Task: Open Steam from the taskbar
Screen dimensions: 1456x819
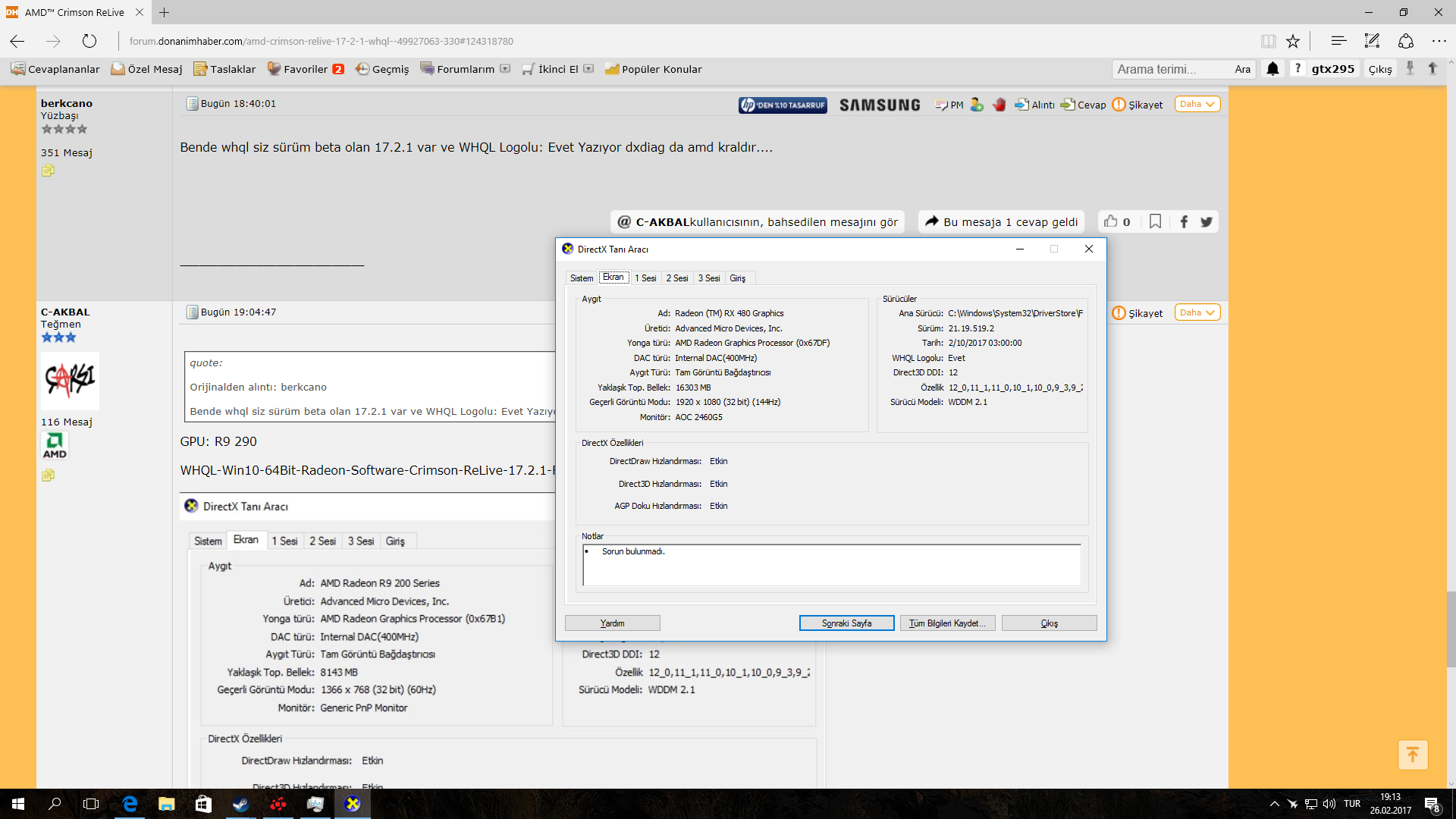Action: coord(240,804)
